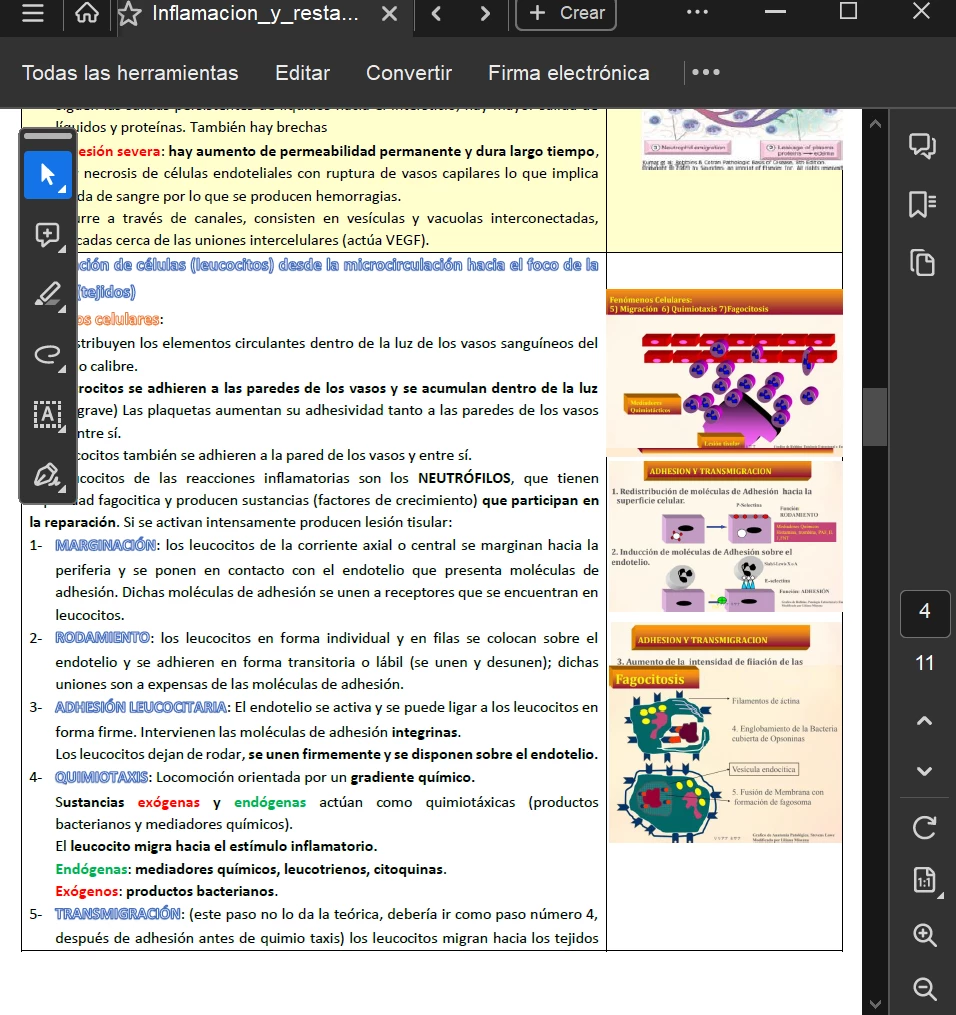Click the TRANSMIGRACIÓN heading

pos(118,914)
